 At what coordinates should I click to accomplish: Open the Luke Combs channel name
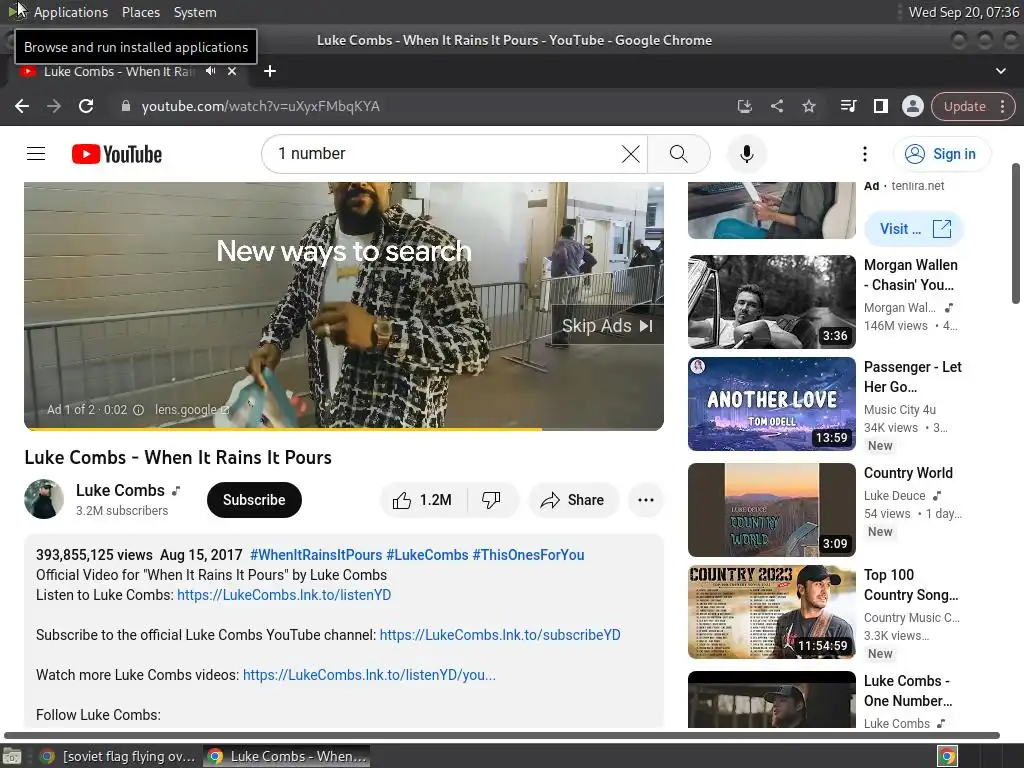[x=120, y=490]
